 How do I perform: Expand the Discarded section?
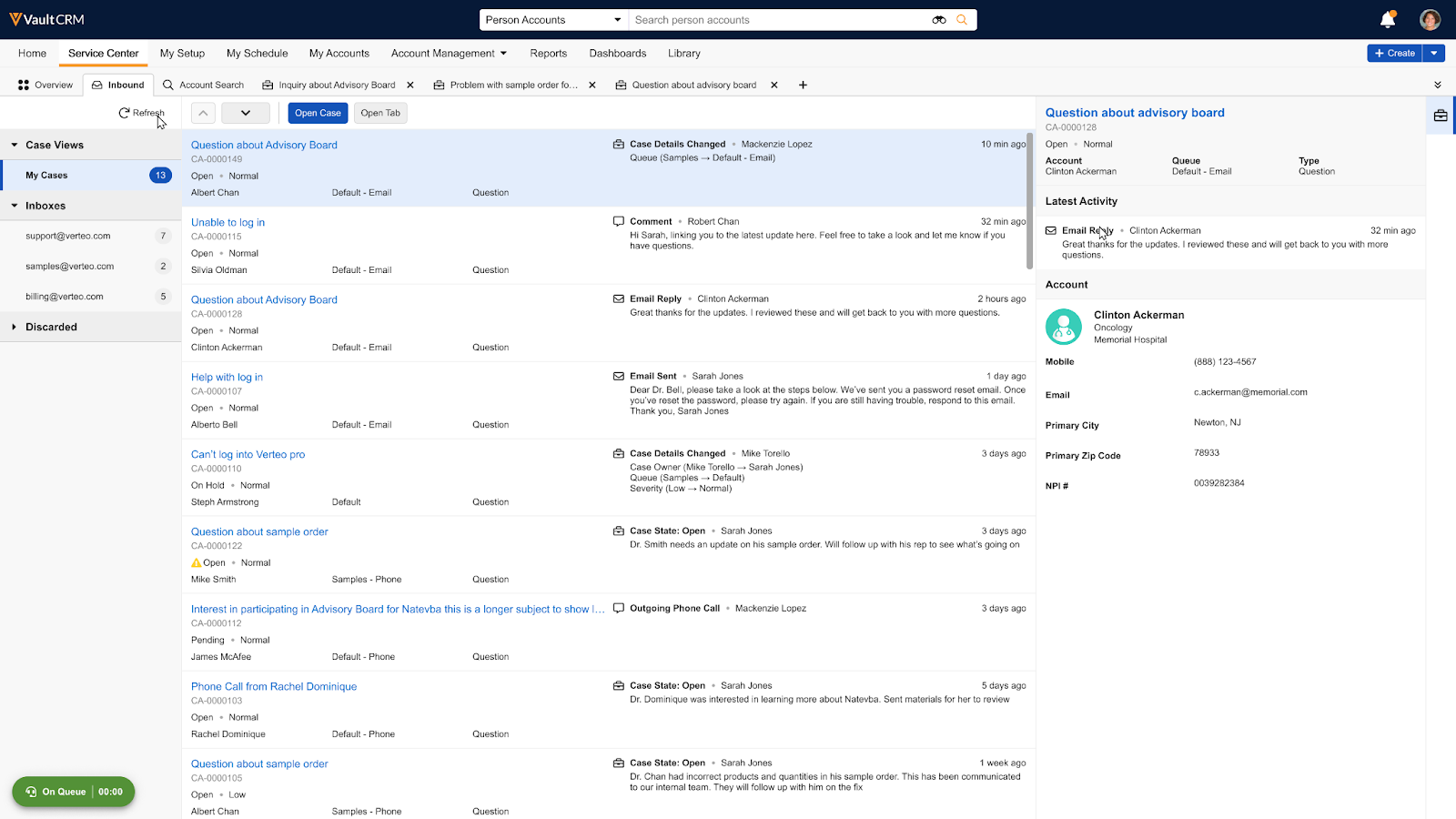click(15, 328)
